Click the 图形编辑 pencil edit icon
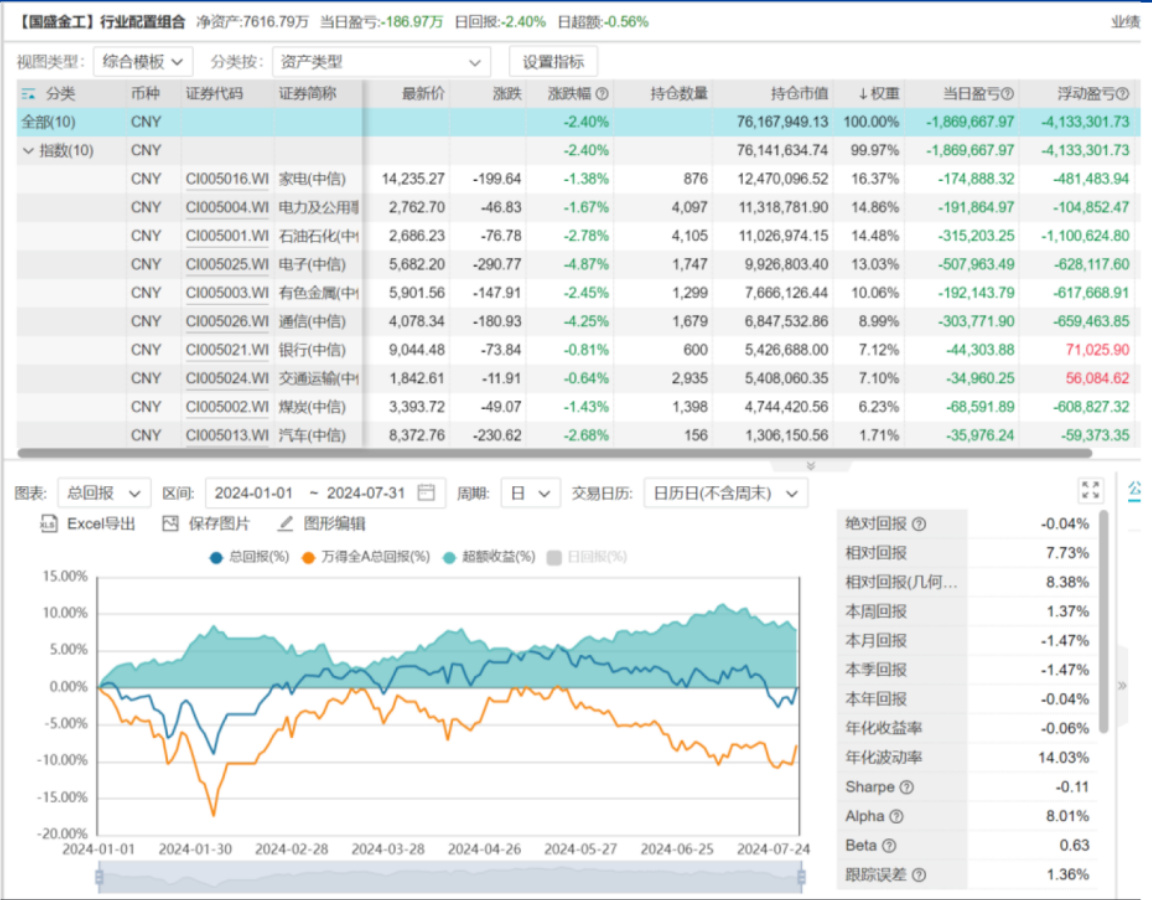1152x900 pixels. pos(285,523)
